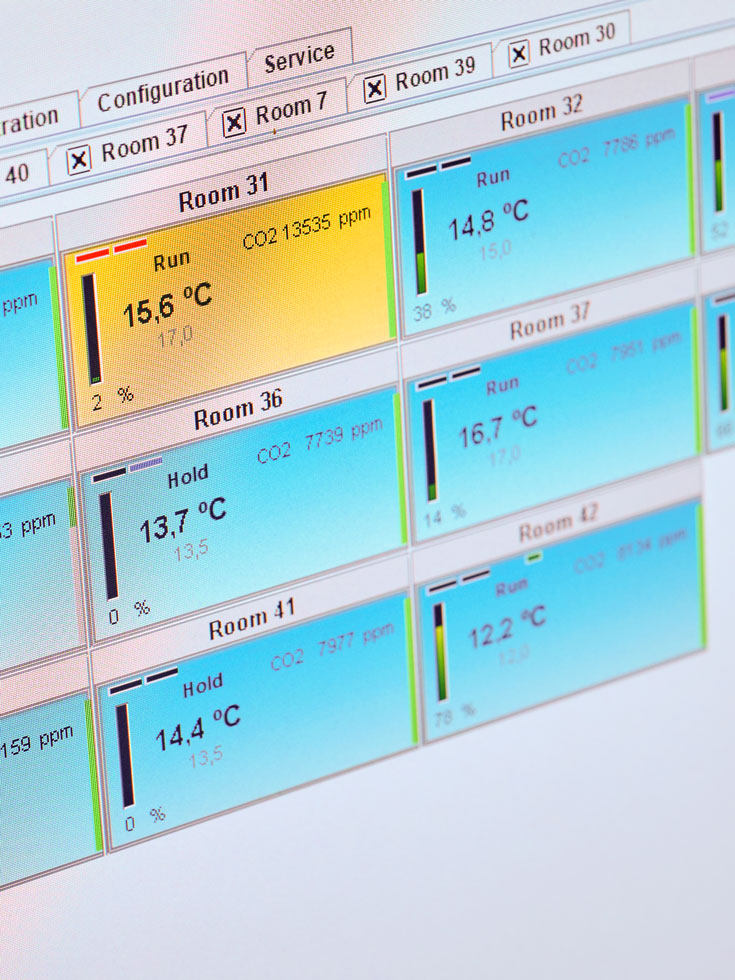Toggle the Room 37 checkbox
Screen dimensions: 735x980
pyautogui.click(x=79, y=160)
